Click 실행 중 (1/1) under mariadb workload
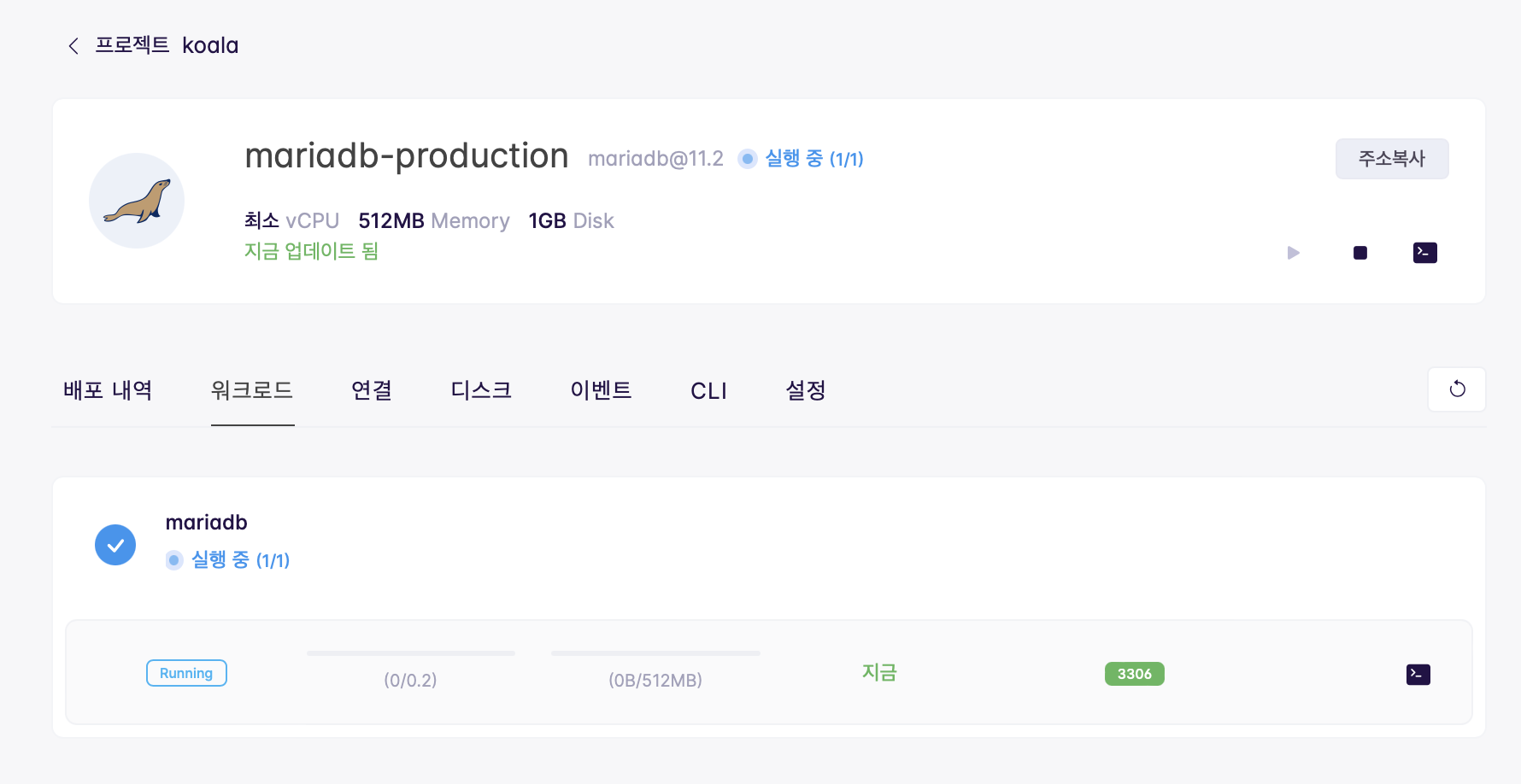This screenshot has width=1521, height=784. pyautogui.click(x=240, y=560)
